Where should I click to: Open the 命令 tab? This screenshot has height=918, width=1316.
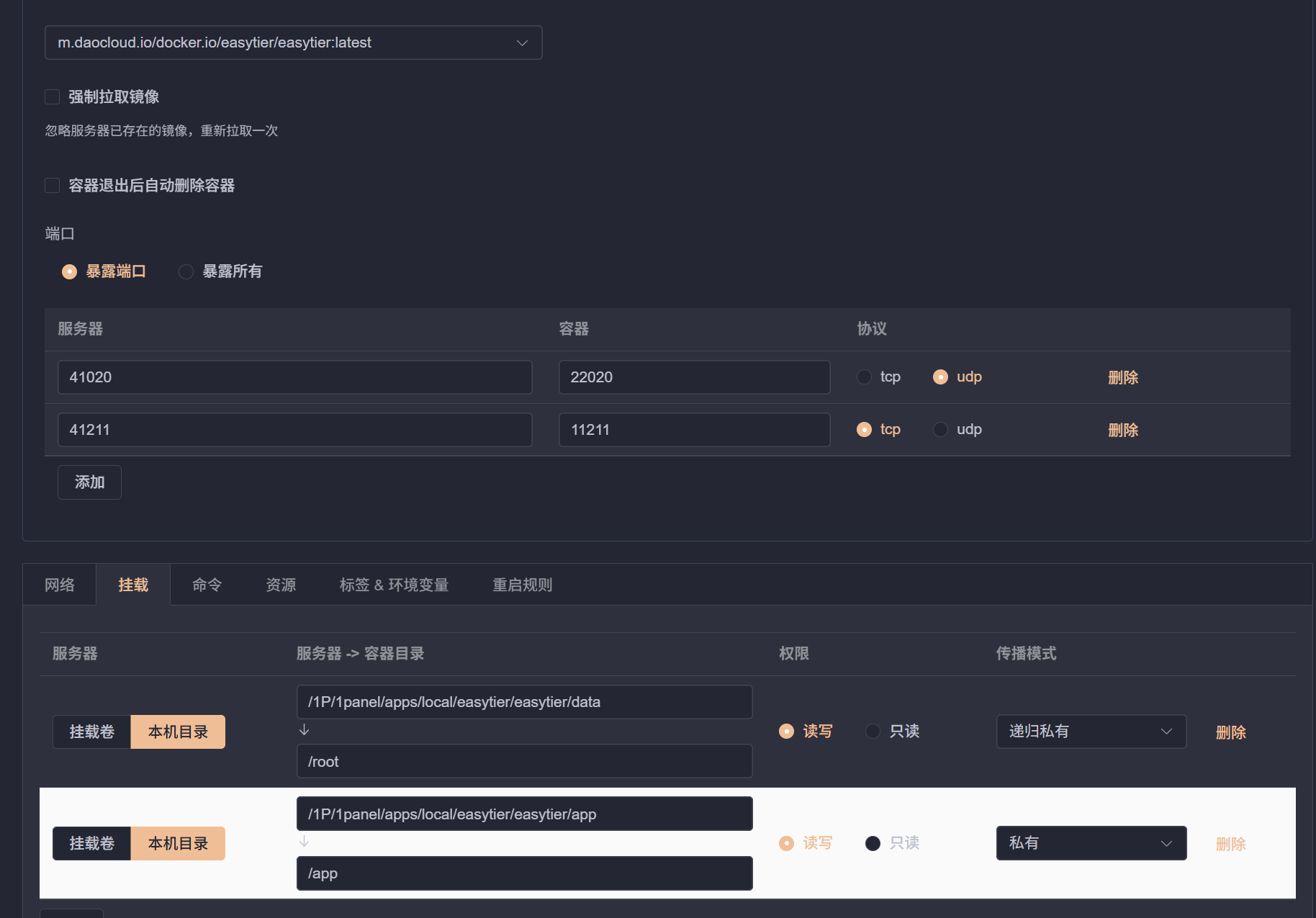pyautogui.click(x=207, y=585)
